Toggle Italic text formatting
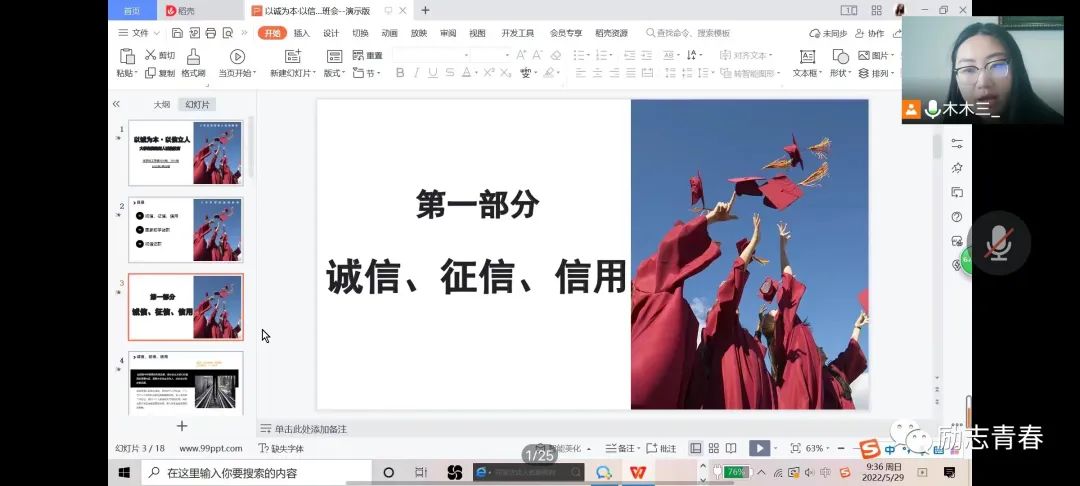This screenshot has height=486, width=1080. click(x=416, y=73)
